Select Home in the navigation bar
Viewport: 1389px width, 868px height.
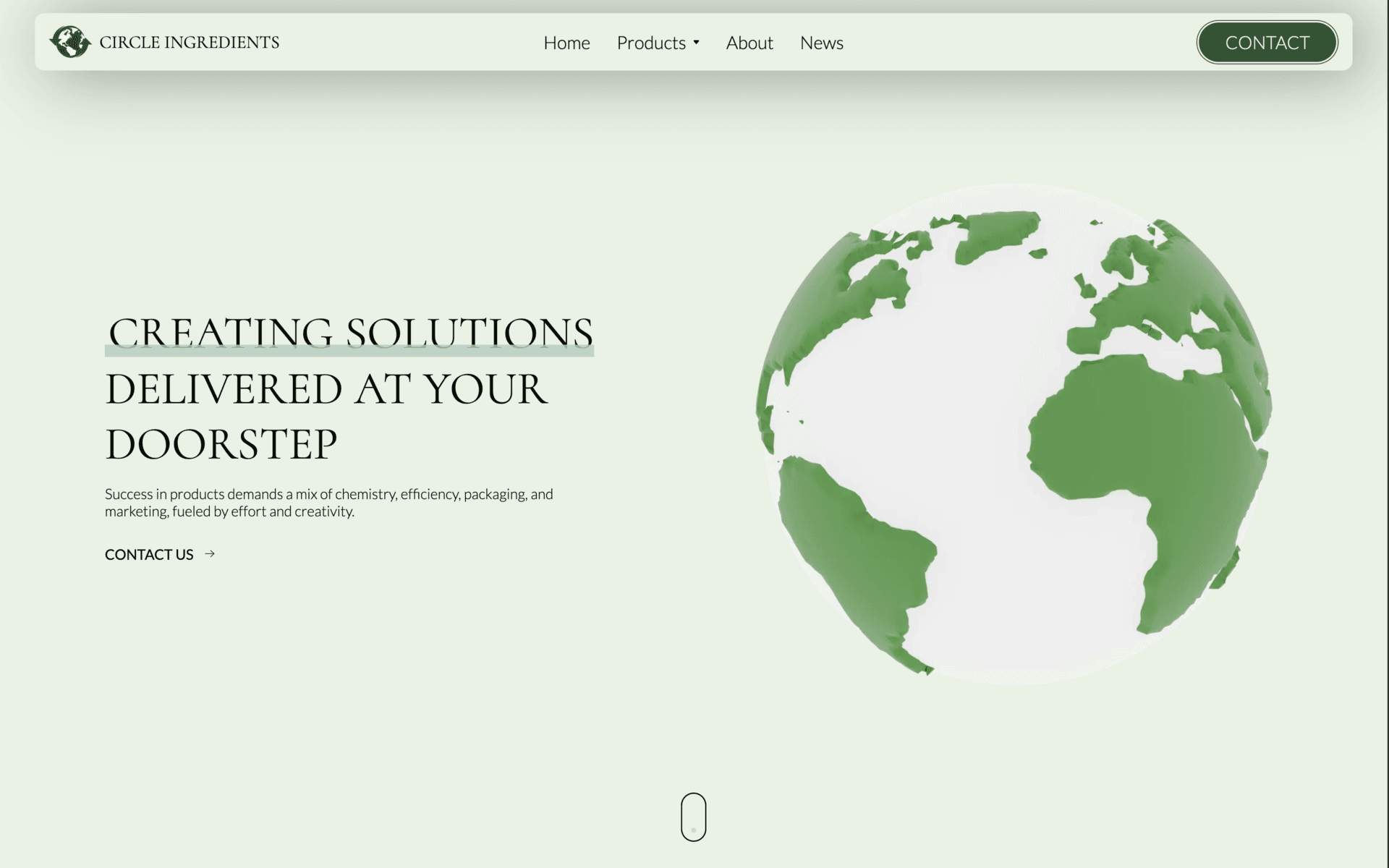[x=566, y=43]
